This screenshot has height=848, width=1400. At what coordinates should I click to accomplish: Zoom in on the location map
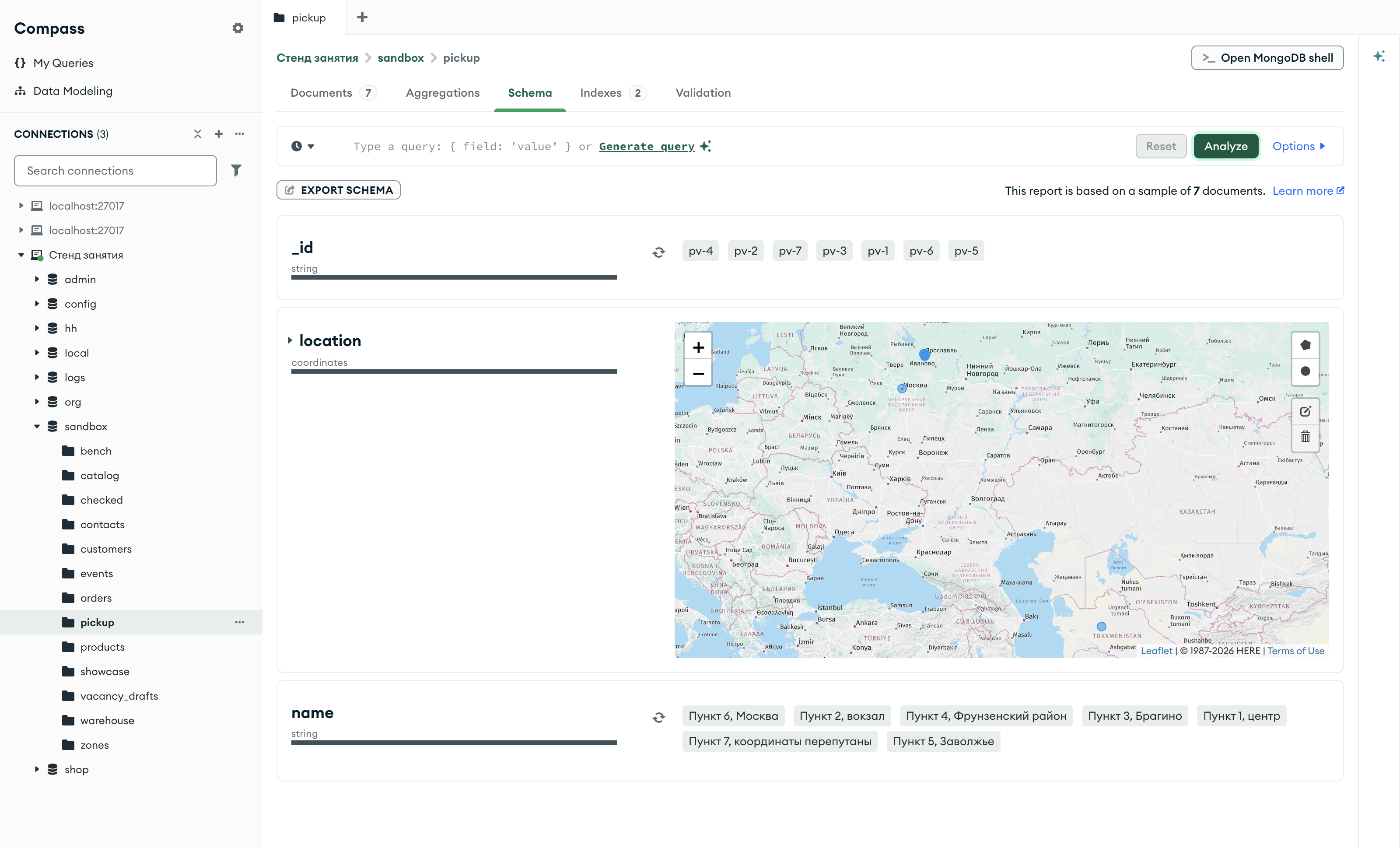[698, 347]
